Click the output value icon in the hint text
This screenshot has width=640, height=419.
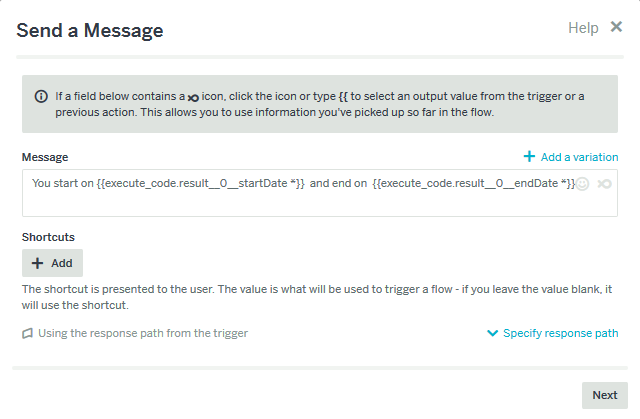[194, 97]
